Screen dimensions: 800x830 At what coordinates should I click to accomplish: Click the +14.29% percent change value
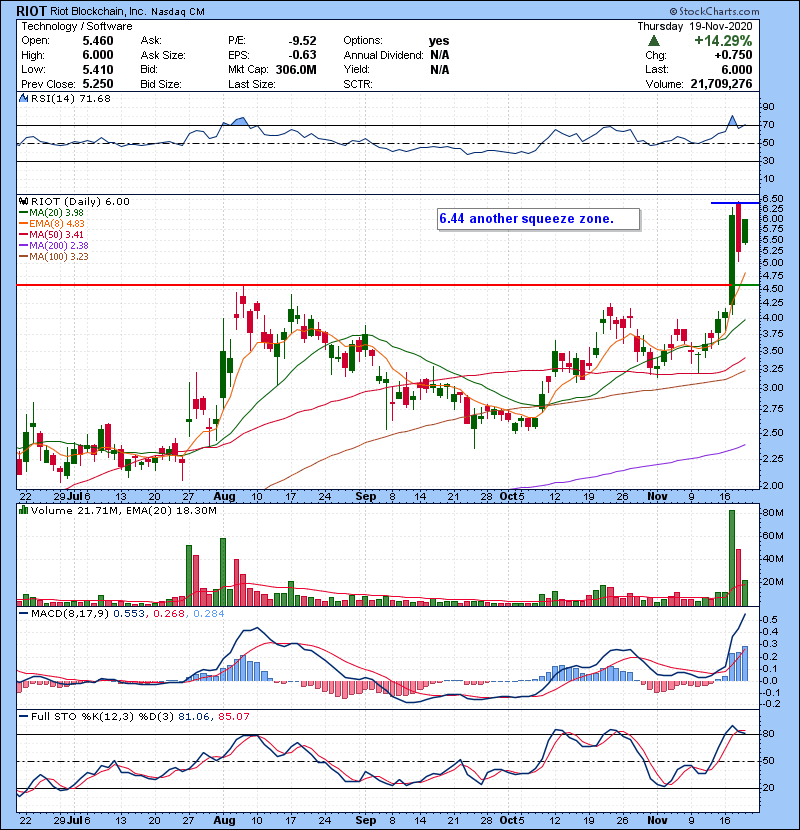point(723,41)
